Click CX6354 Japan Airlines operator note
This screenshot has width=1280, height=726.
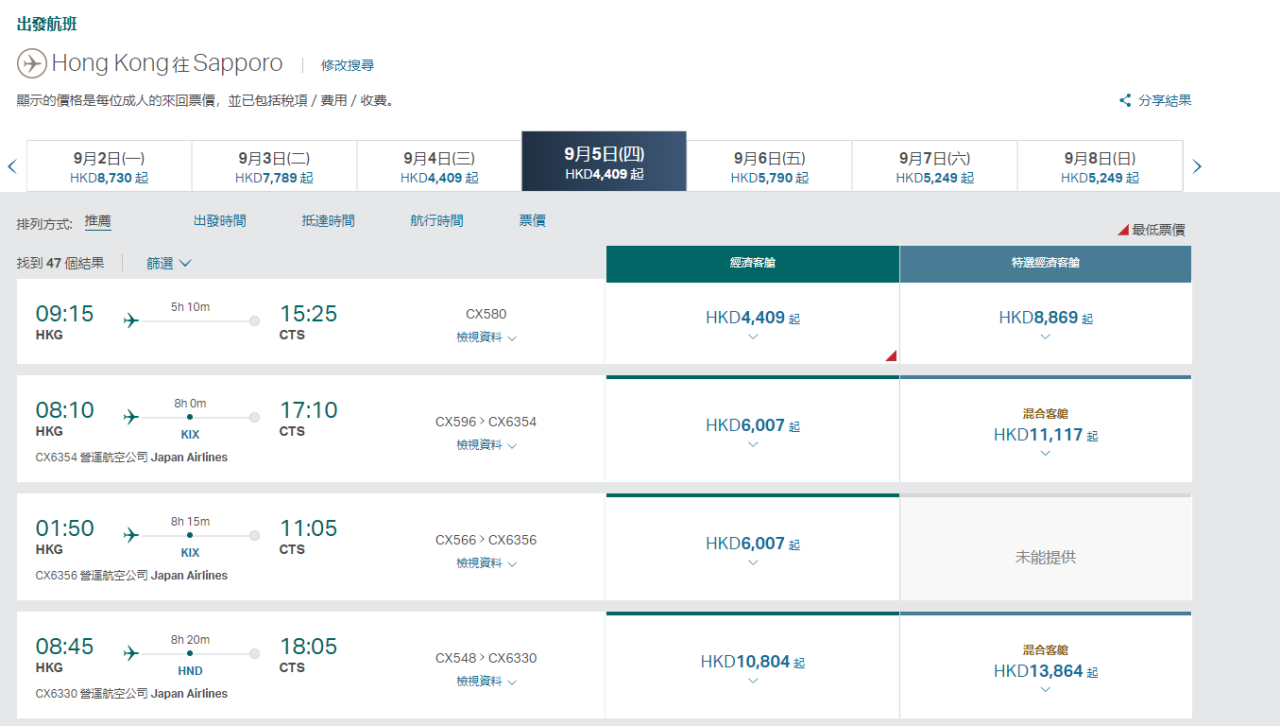tap(131, 457)
